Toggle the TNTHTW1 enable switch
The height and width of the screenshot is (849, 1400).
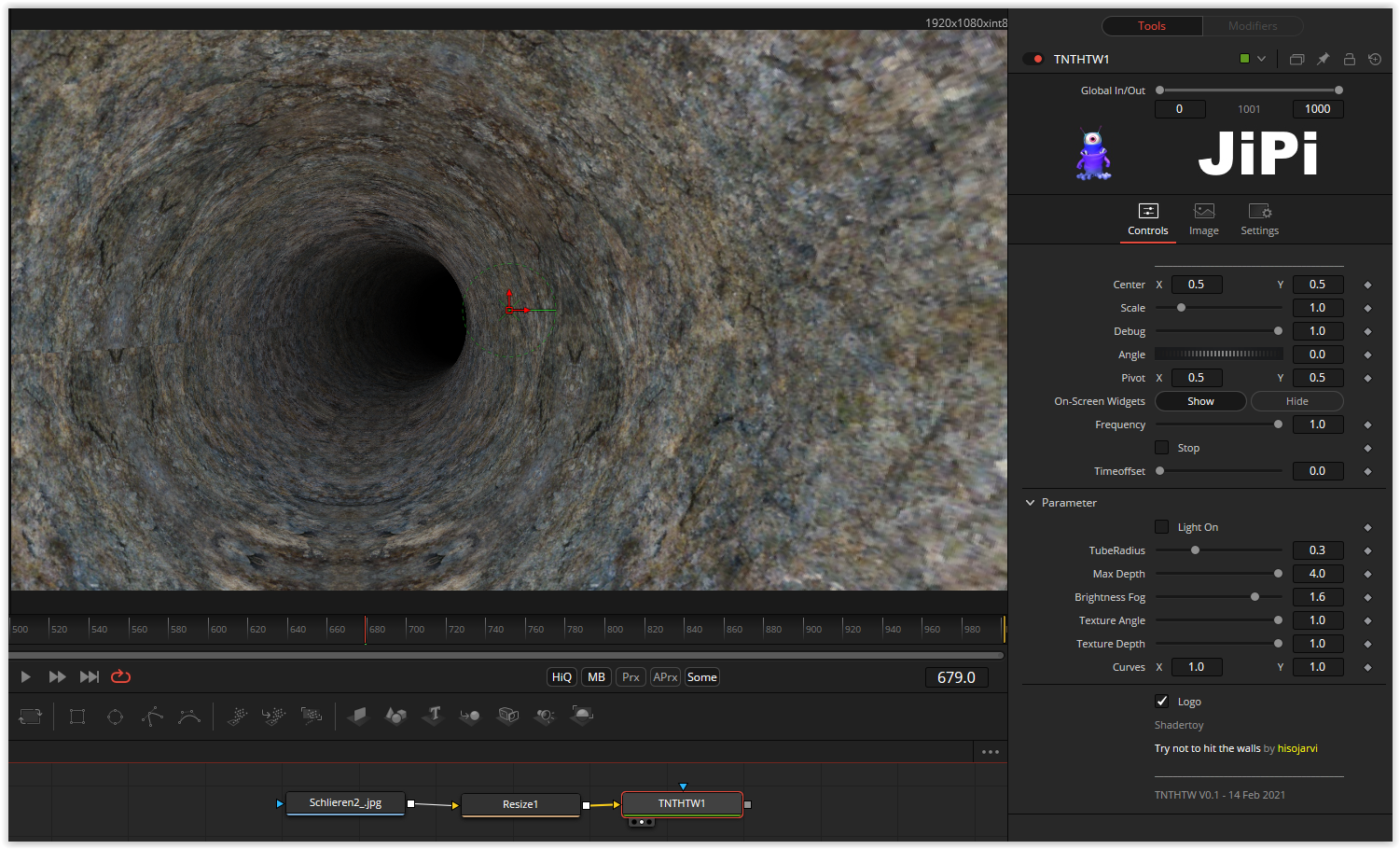click(1034, 59)
